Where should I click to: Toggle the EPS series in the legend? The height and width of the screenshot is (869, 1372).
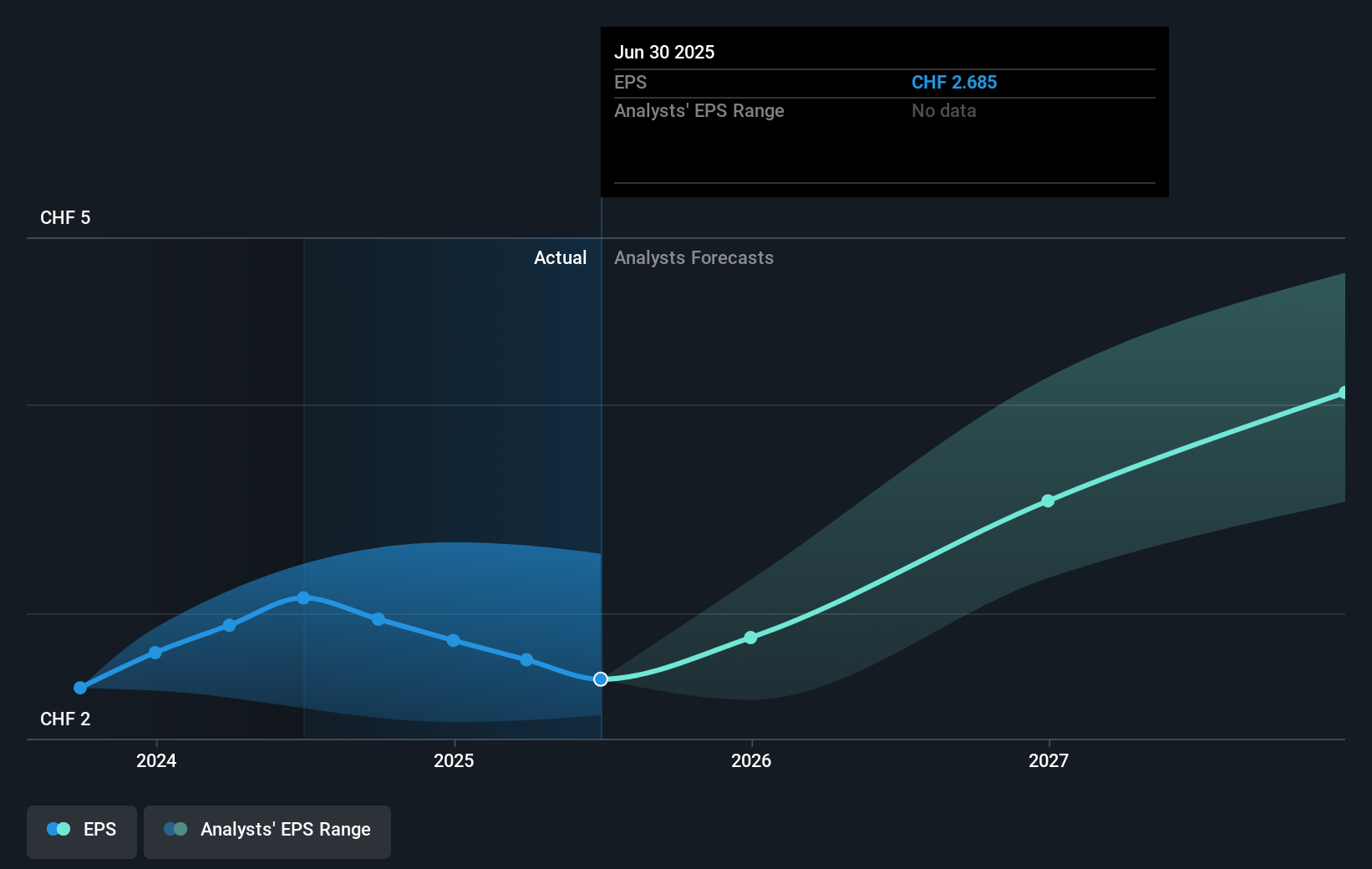pyautogui.click(x=81, y=829)
